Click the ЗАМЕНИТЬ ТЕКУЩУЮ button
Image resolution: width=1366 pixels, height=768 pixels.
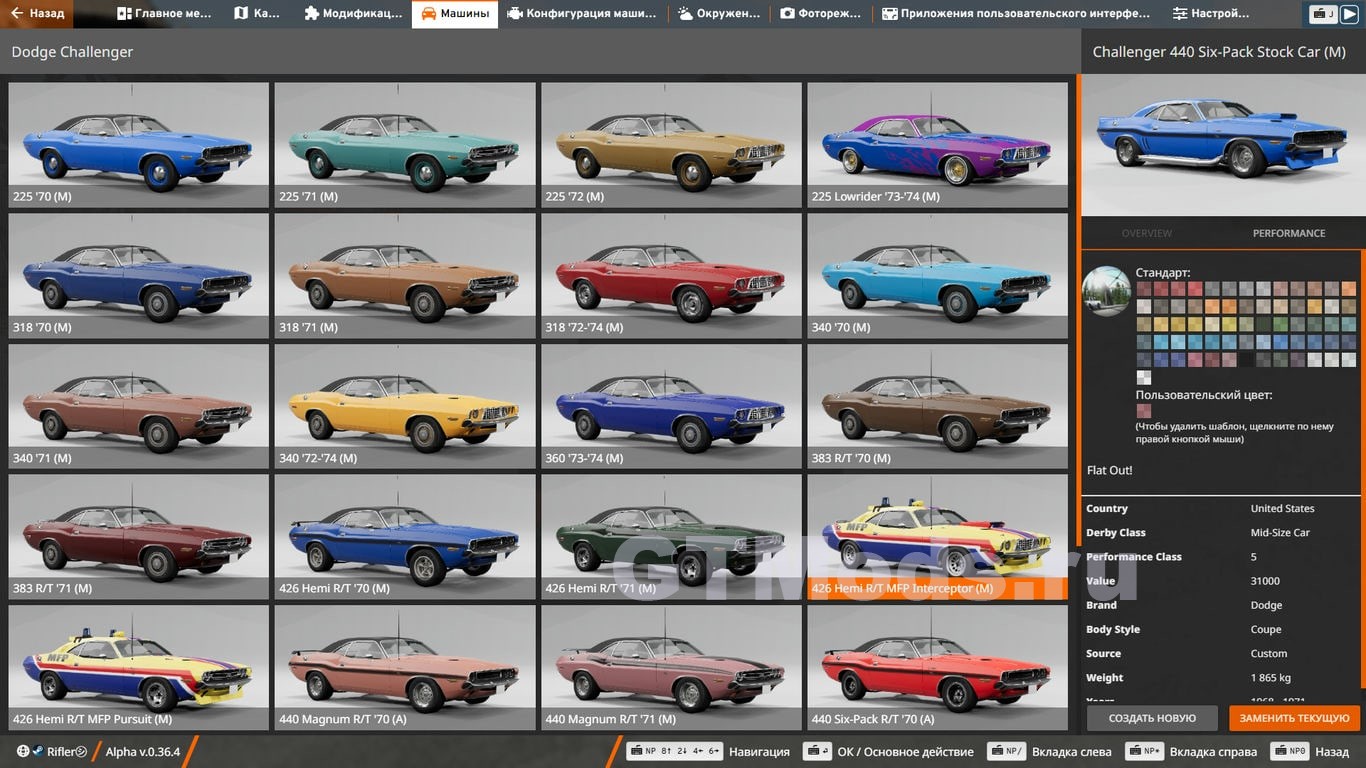tap(1294, 718)
